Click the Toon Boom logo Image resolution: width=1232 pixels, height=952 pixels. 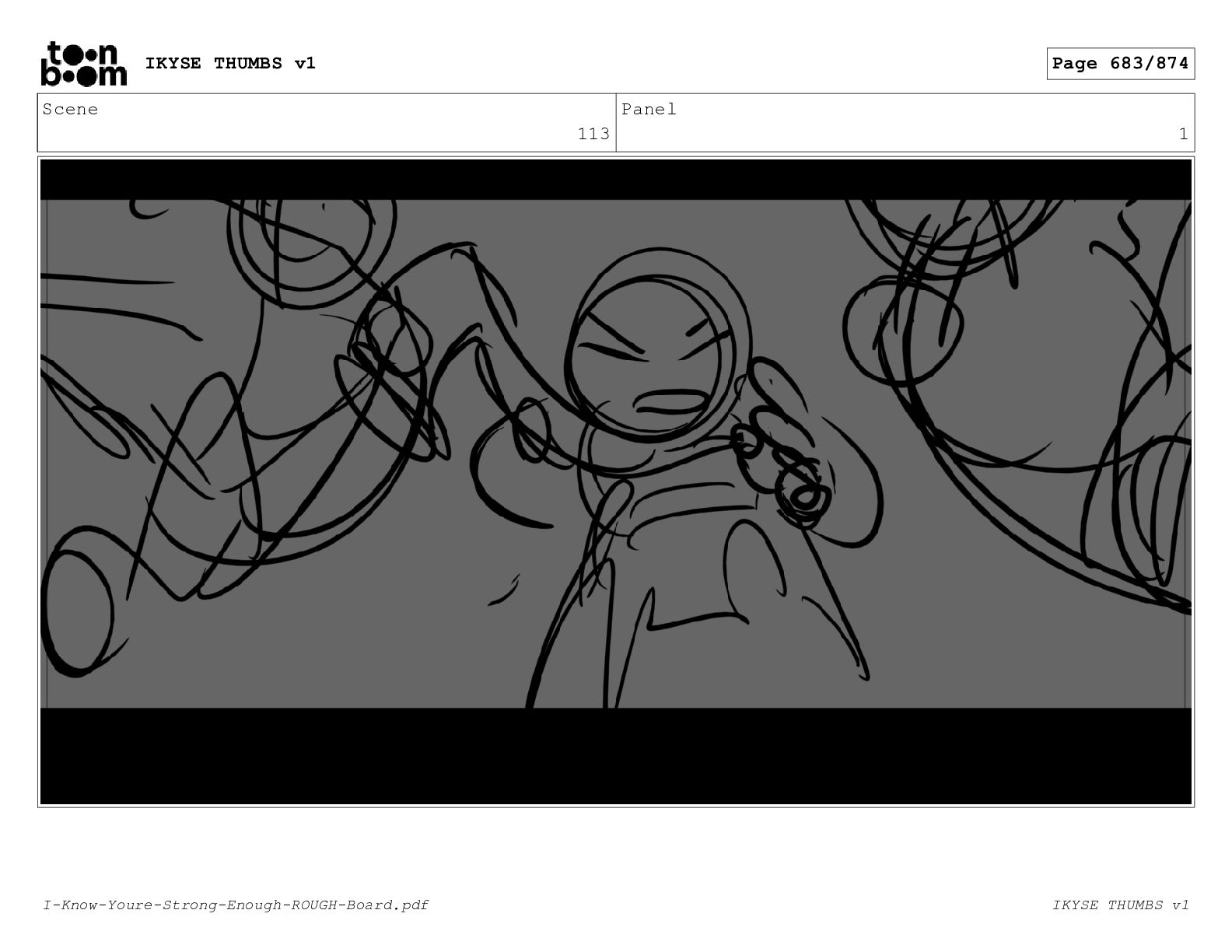tap(83, 64)
